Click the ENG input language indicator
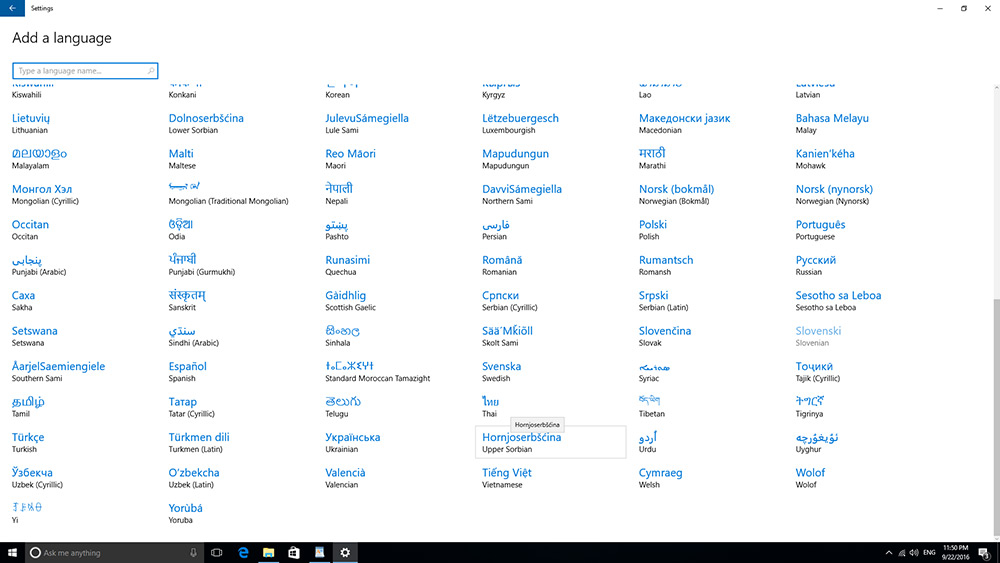 (928, 553)
